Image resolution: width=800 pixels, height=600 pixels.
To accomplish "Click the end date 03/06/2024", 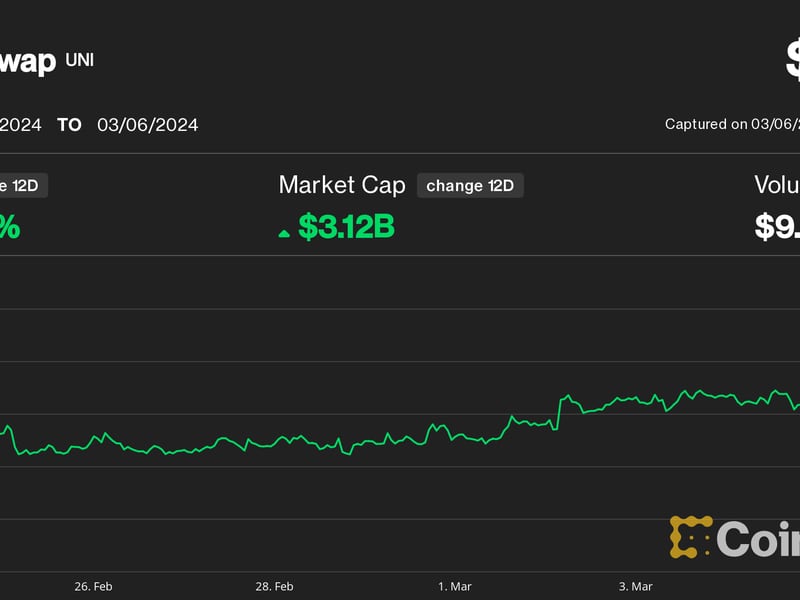I will (x=147, y=125).
